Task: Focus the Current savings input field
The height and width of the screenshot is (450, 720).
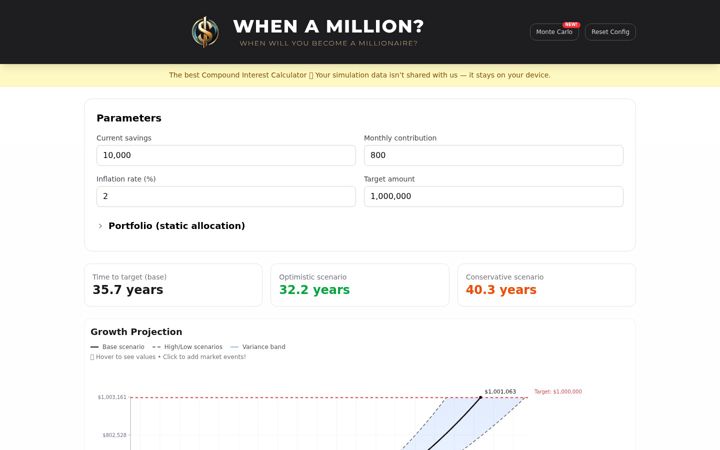Action: (226, 155)
